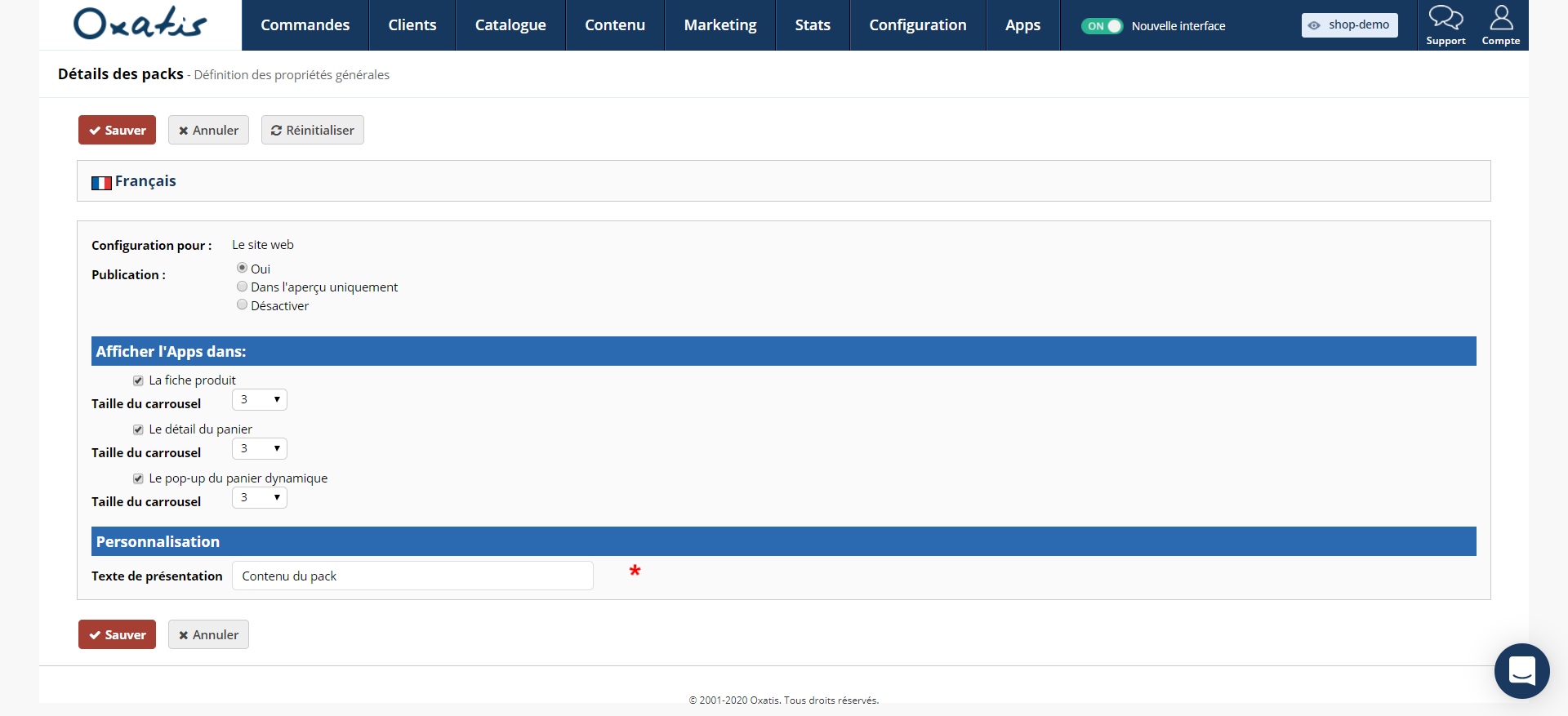This screenshot has width=1568, height=716.
Task: Uncheck Le pop-up du panier dynamique checkbox
Action: (x=138, y=478)
